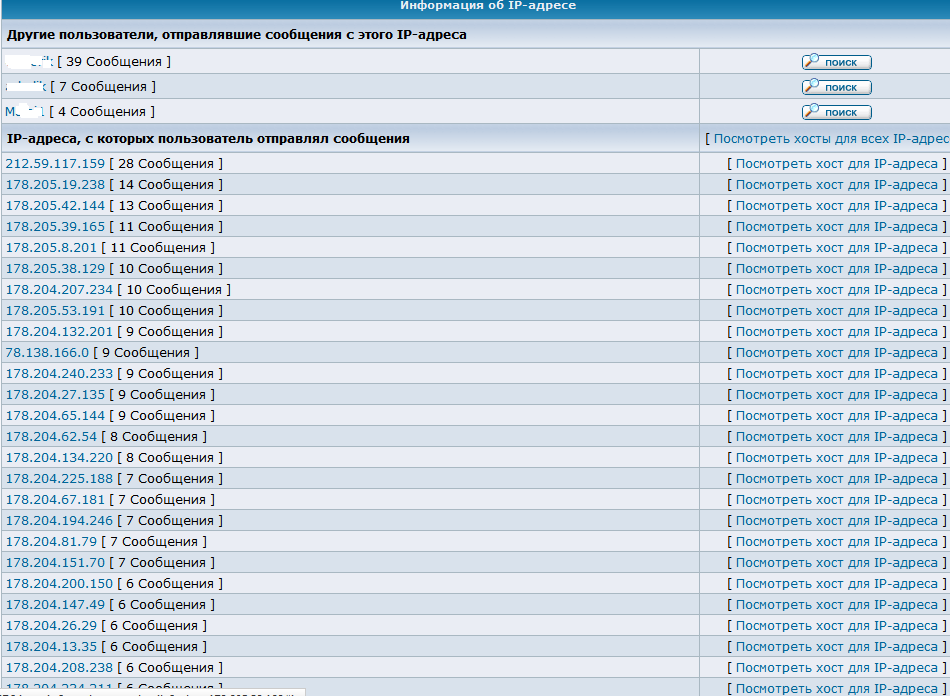This screenshot has width=950, height=696.
Task: Open IP address 178.204.225.188
Action: pyautogui.click(x=59, y=479)
